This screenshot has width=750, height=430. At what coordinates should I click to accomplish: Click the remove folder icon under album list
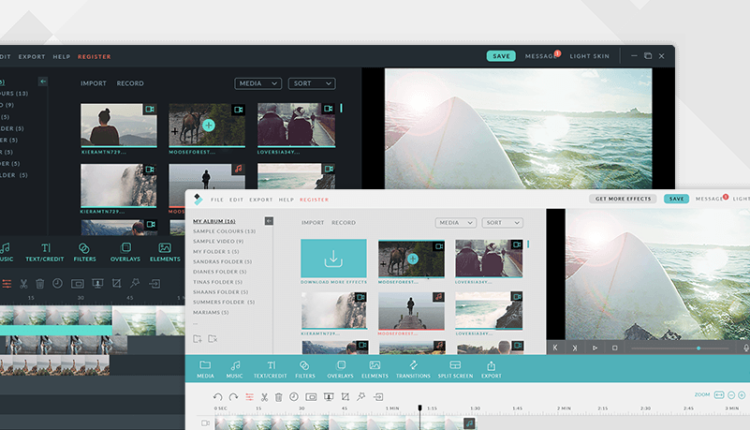click(213, 339)
